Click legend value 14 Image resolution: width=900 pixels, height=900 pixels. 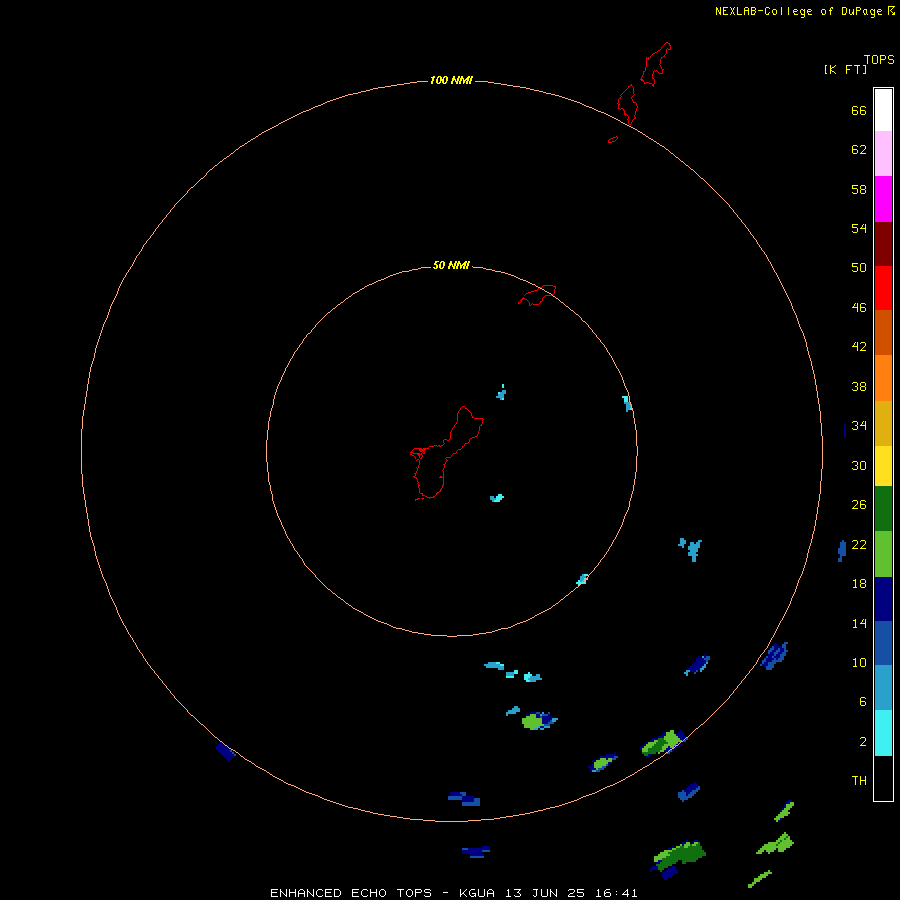pyautogui.click(x=859, y=623)
